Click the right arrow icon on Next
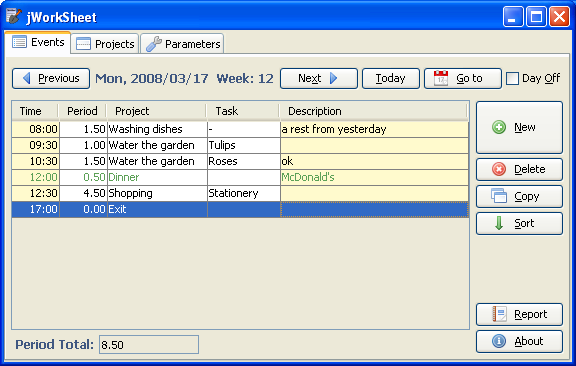576x366 pixels. (334, 78)
